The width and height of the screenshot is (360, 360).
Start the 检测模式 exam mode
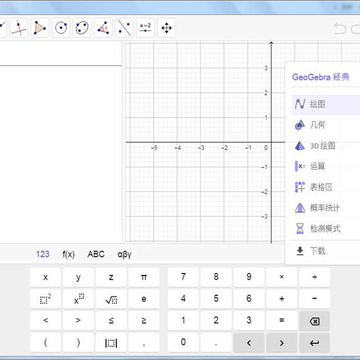326,229
